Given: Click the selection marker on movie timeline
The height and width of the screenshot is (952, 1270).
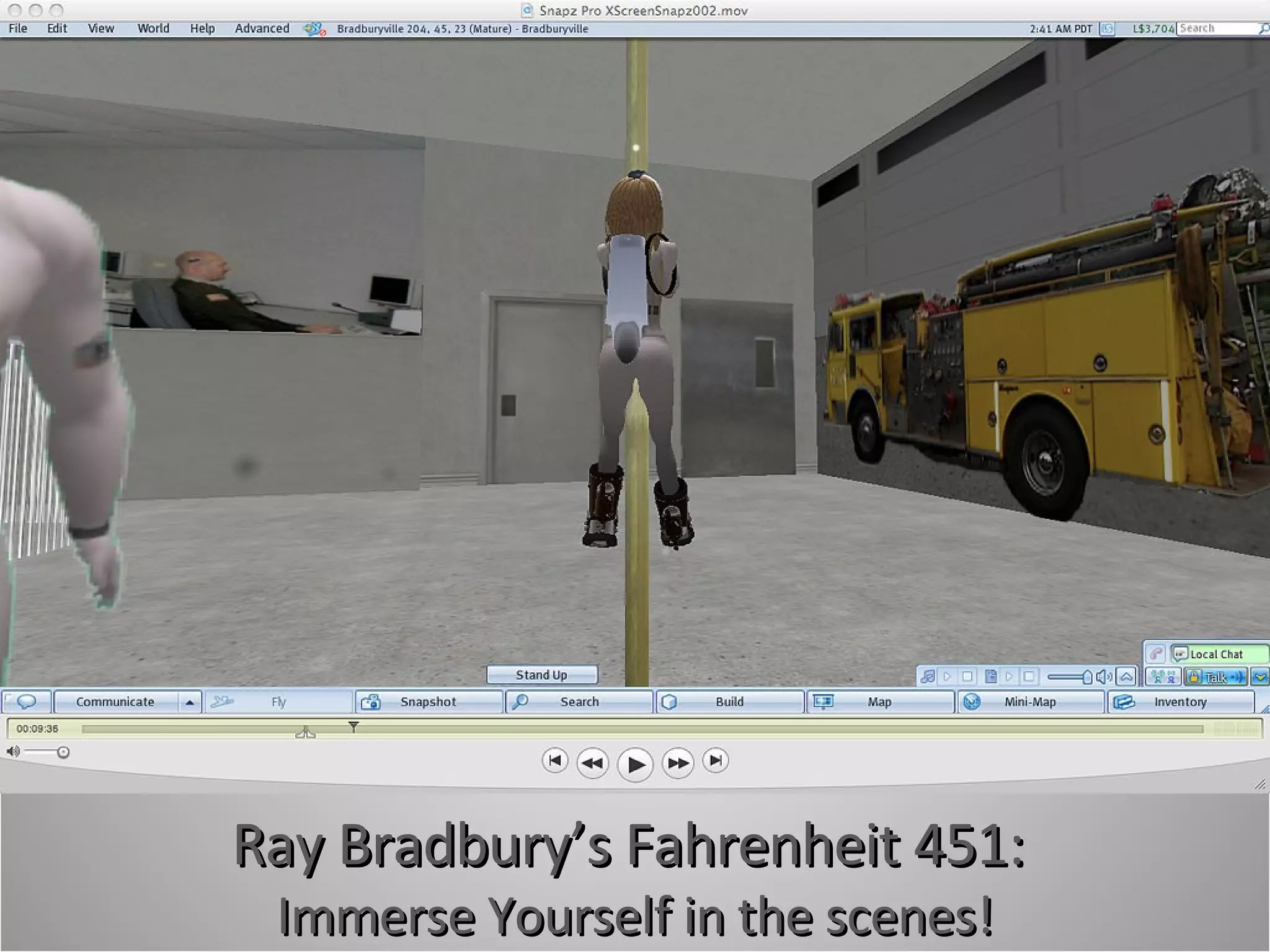Looking at the screenshot, I should coord(306,733).
